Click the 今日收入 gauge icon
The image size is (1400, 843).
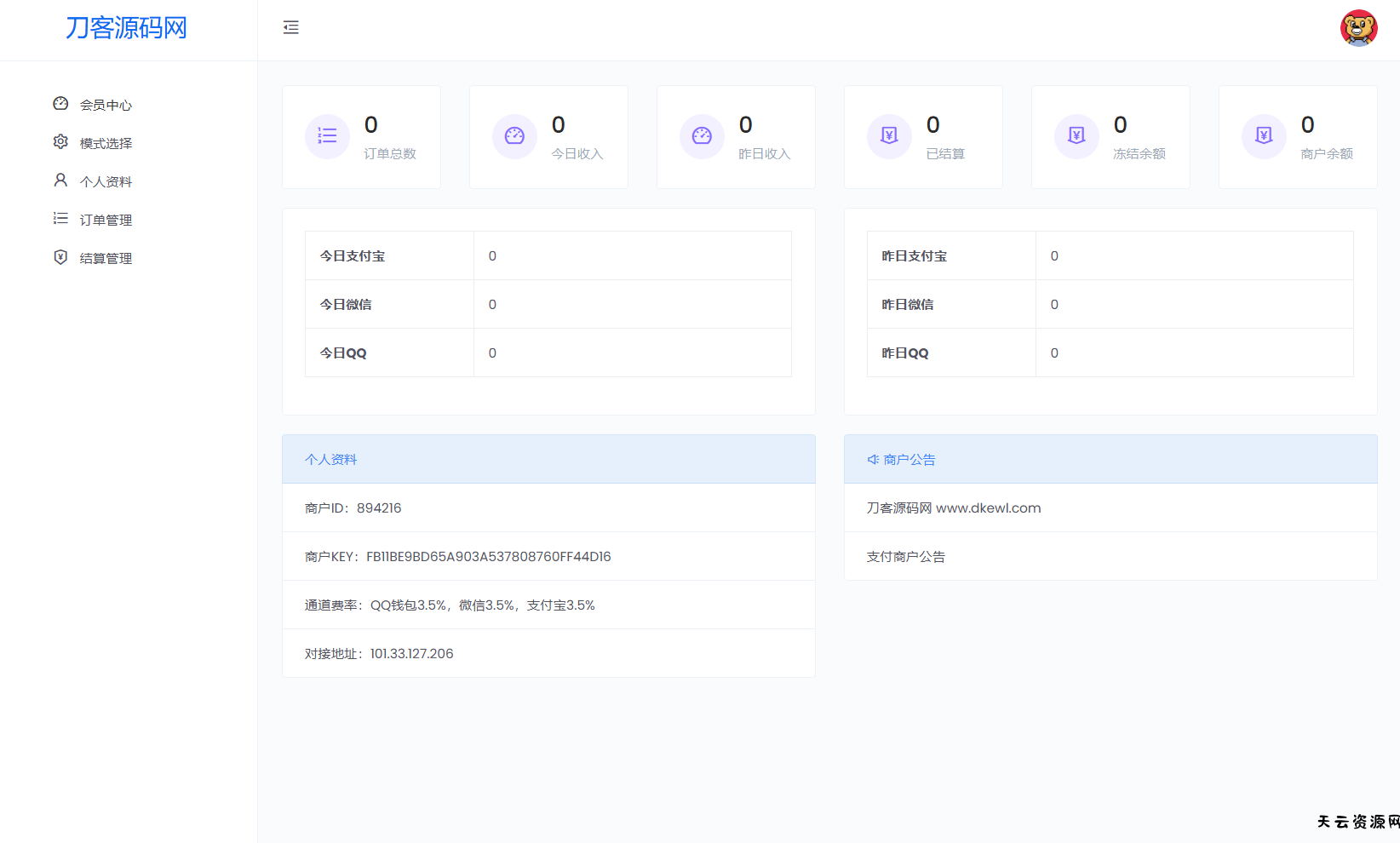[514, 136]
